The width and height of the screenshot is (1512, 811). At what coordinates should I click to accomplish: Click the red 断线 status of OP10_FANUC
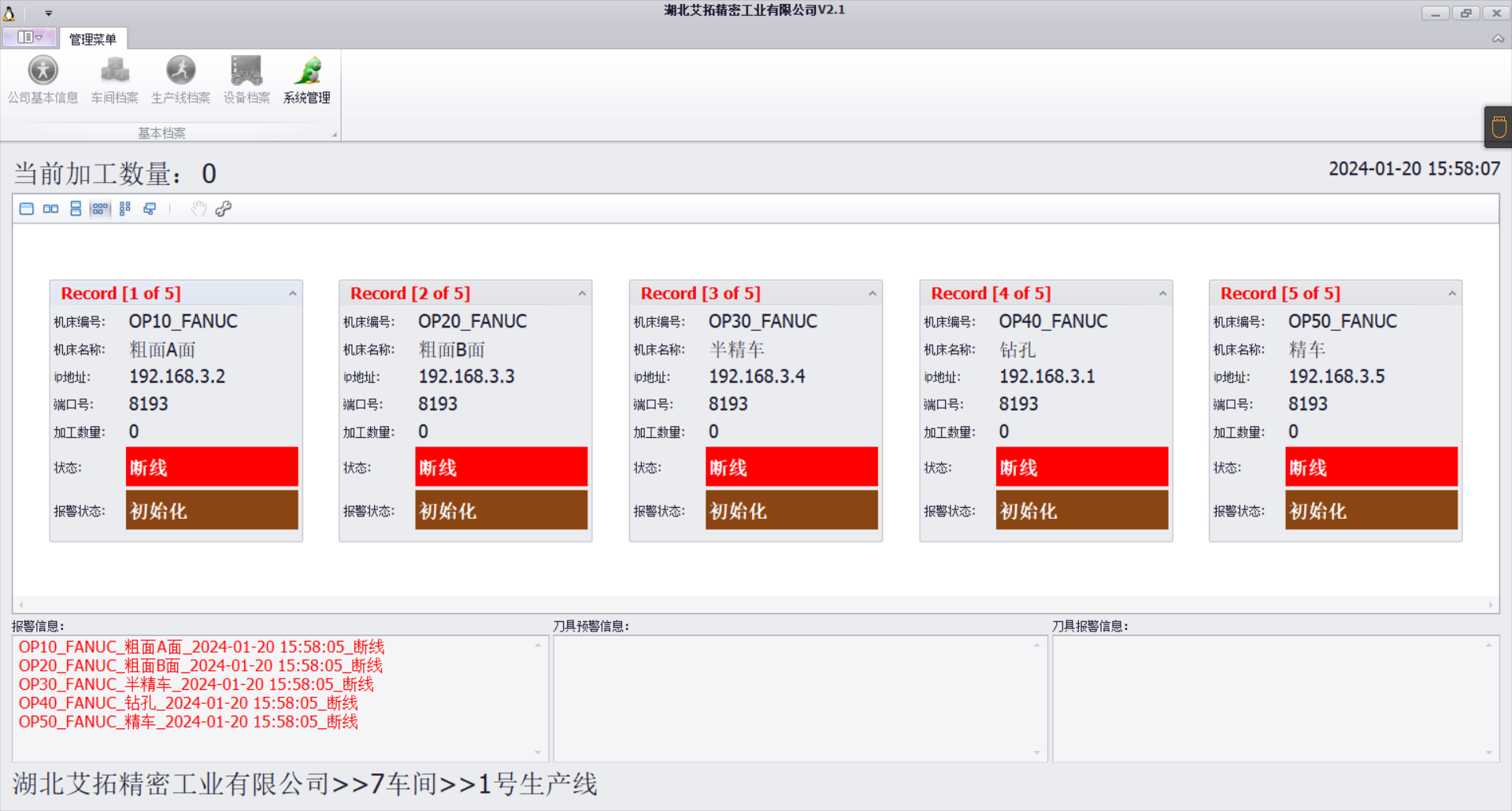(212, 468)
